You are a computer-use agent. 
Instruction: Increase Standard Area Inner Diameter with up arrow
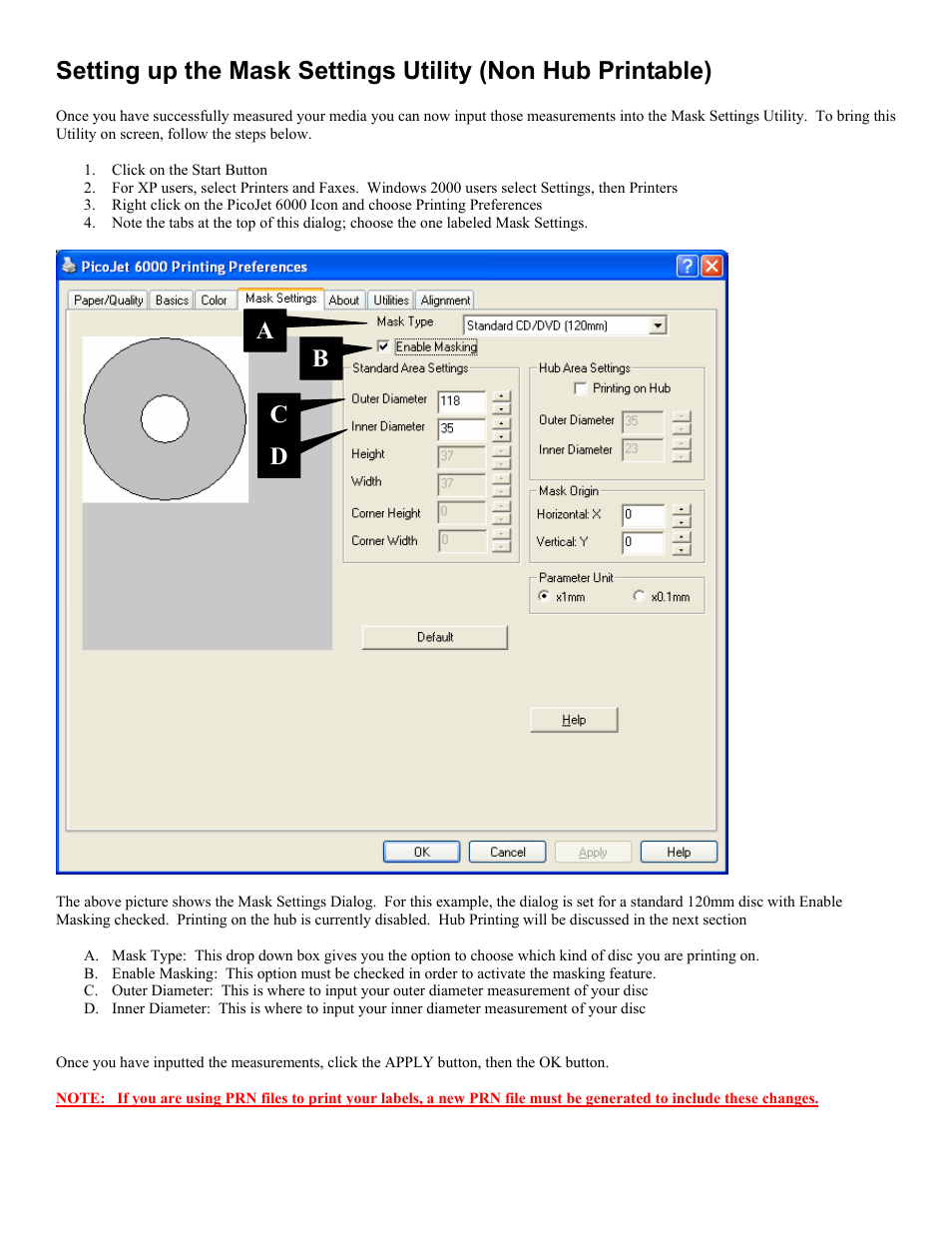[502, 423]
